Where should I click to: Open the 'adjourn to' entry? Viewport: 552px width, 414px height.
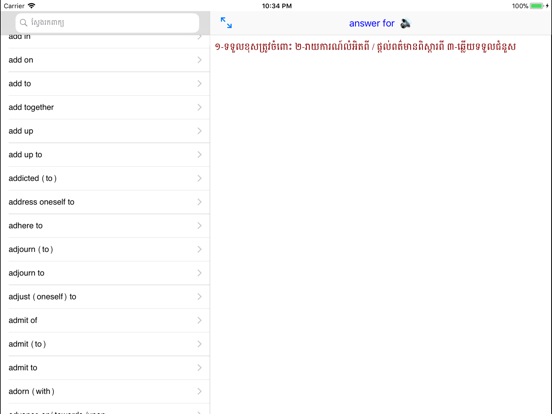(105, 273)
